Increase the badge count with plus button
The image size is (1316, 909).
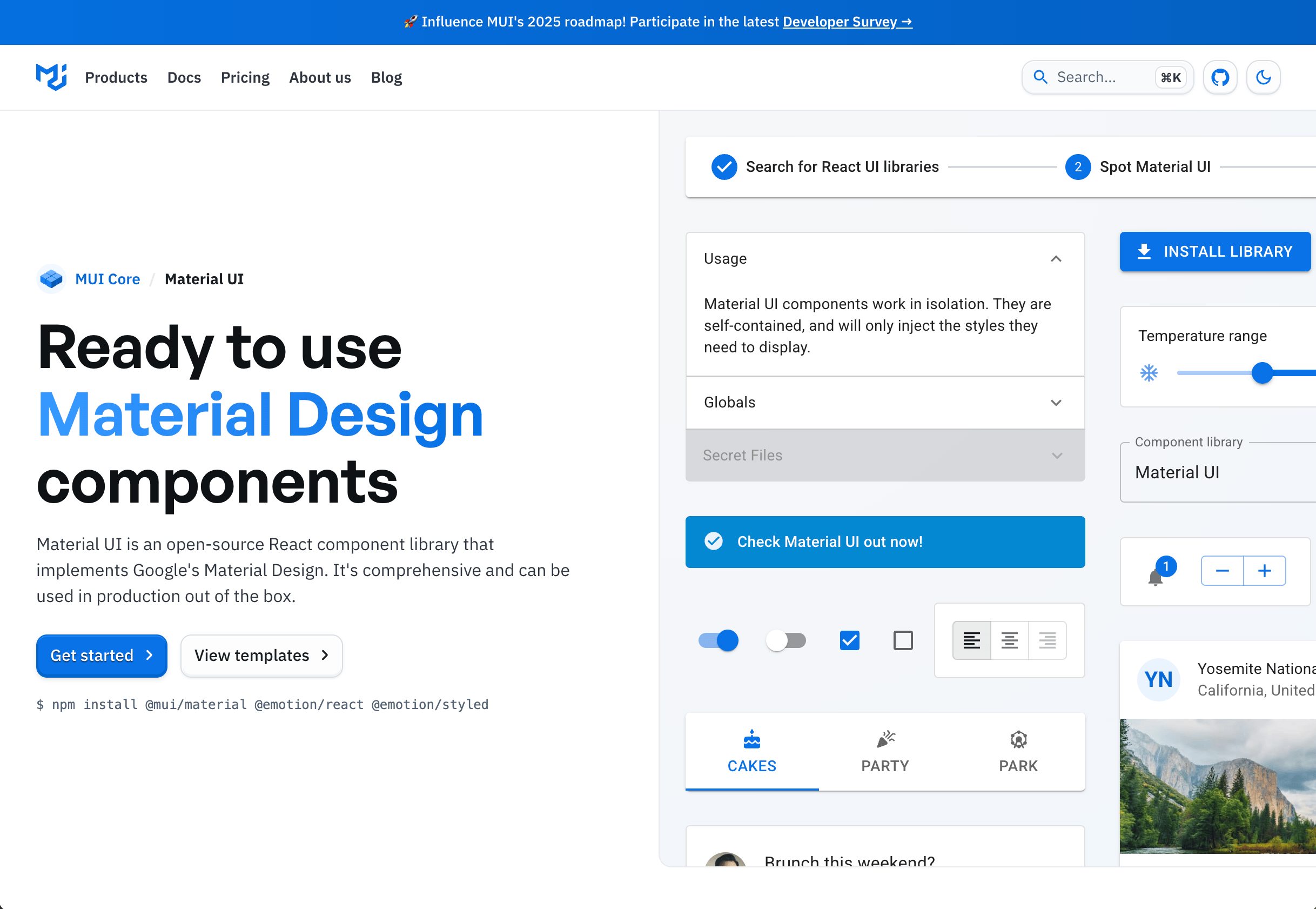click(1264, 571)
